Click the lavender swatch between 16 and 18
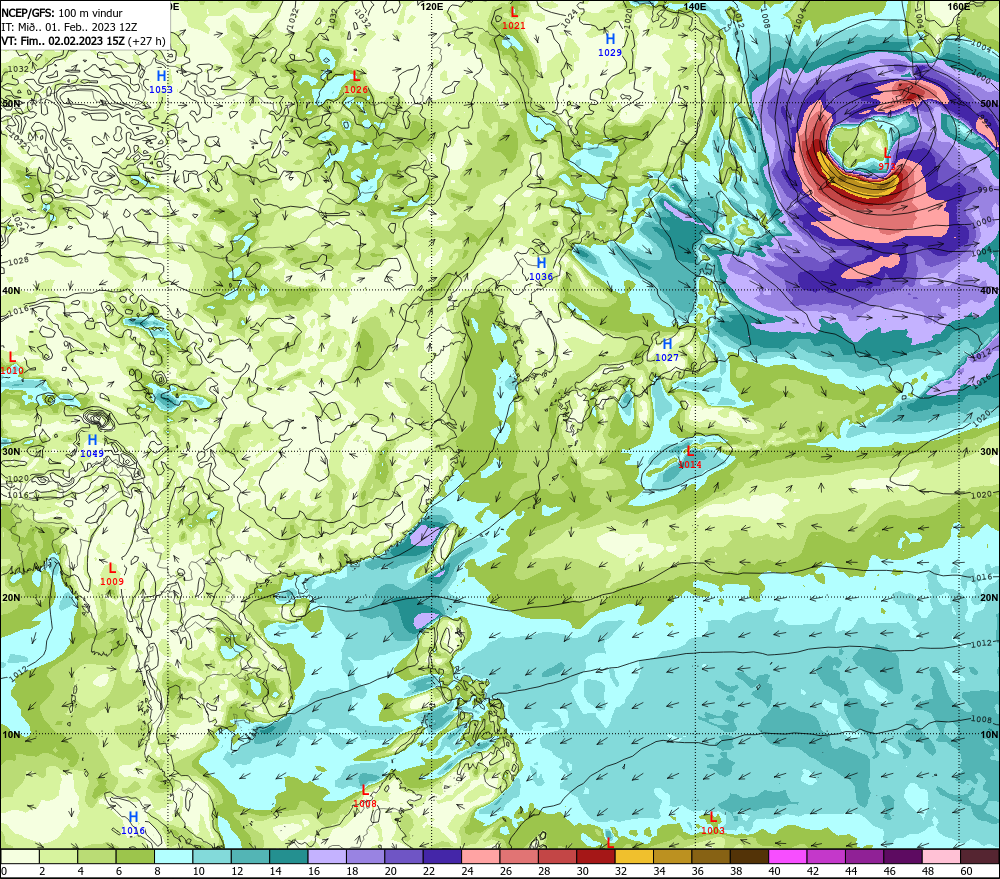 (x=327, y=856)
